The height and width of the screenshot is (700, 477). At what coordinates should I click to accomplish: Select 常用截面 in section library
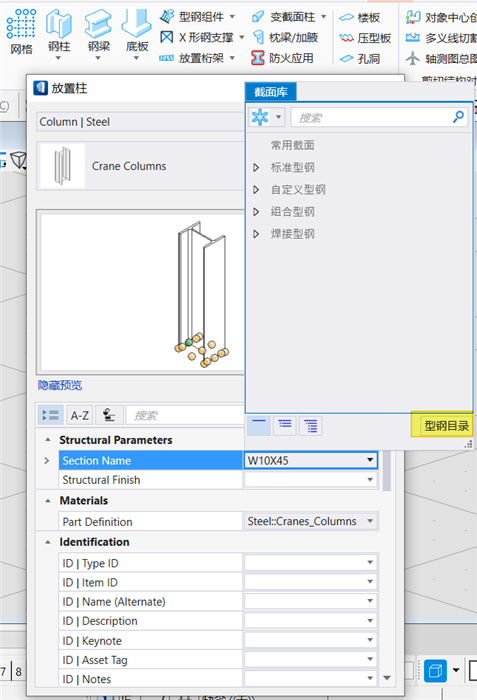pos(293,145)
